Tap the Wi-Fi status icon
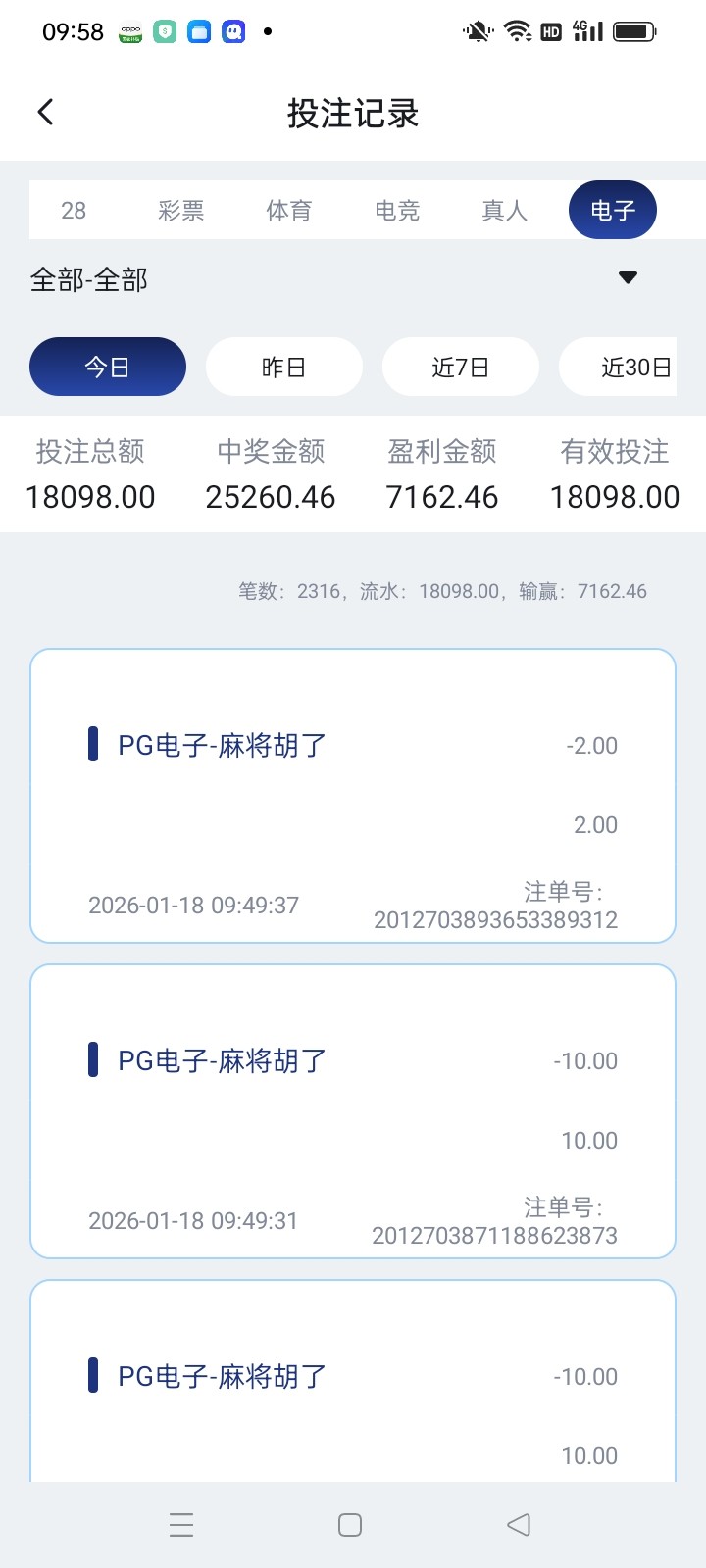The image size is (706, 1568). pos(518,31)
